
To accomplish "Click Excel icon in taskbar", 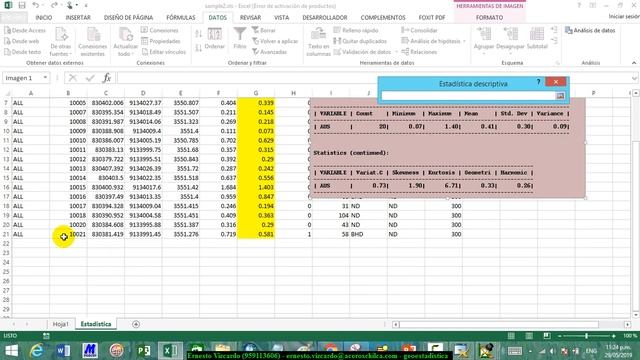I will pyautogui.click(x=170, y=351).
